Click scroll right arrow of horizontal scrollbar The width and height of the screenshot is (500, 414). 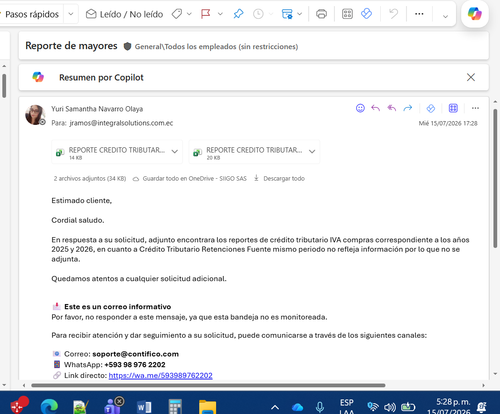click(483, 385)
